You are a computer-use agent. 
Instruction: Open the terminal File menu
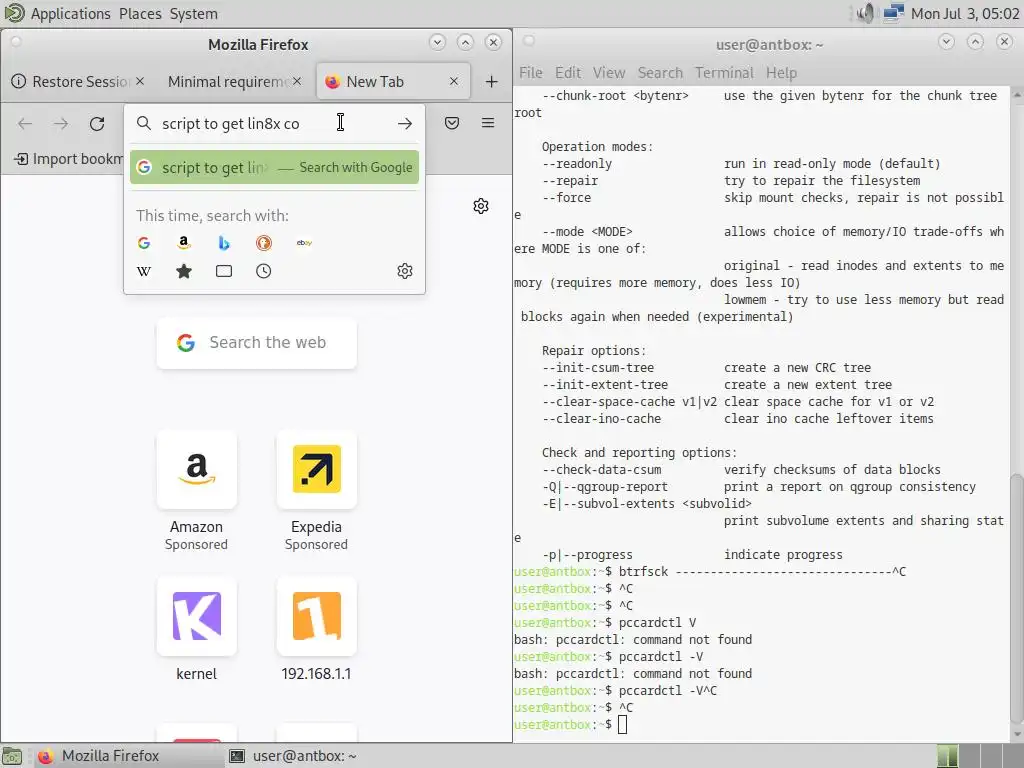[x=530, y=72]
